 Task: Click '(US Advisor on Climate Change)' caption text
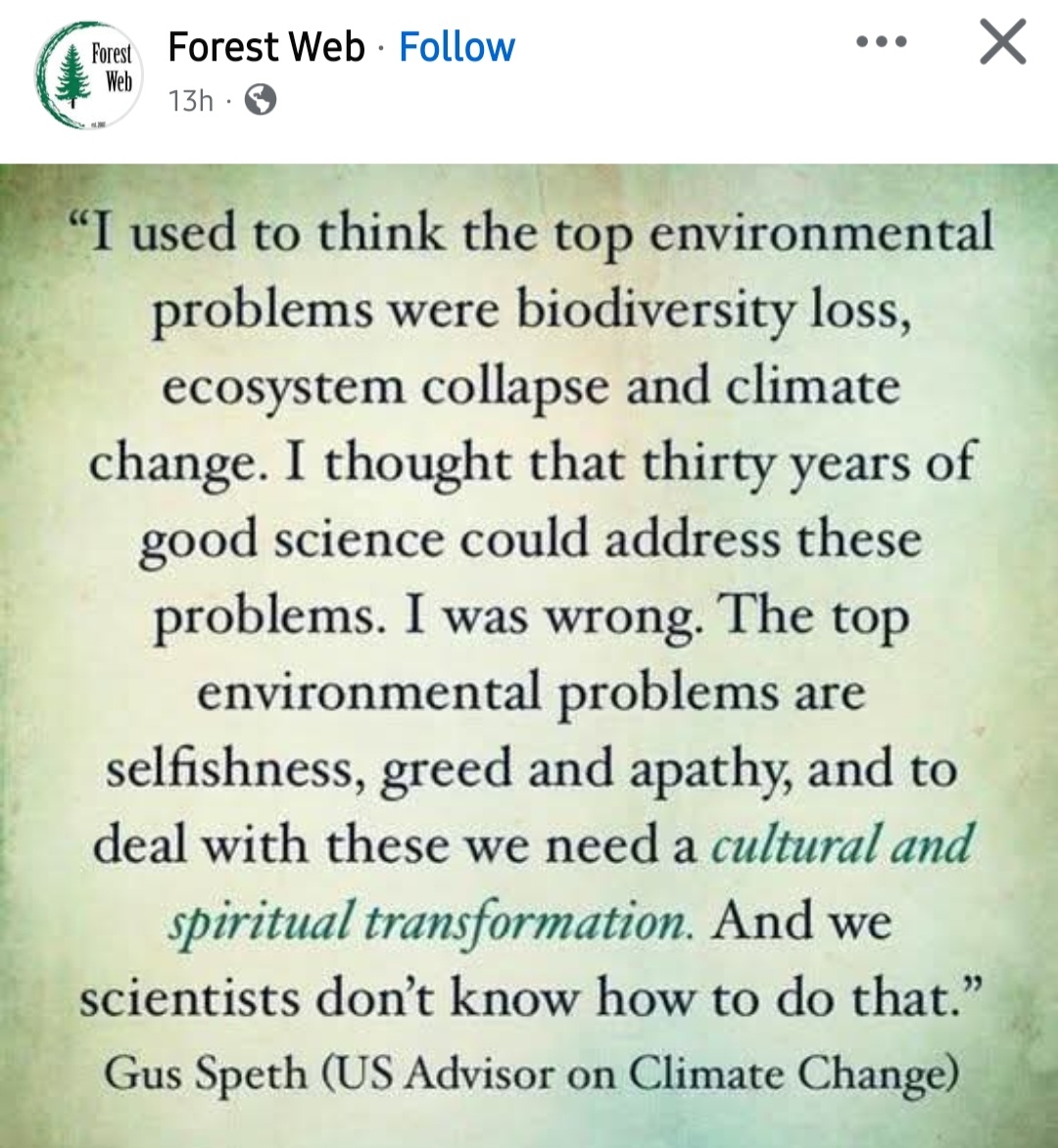coord(640,1074)
